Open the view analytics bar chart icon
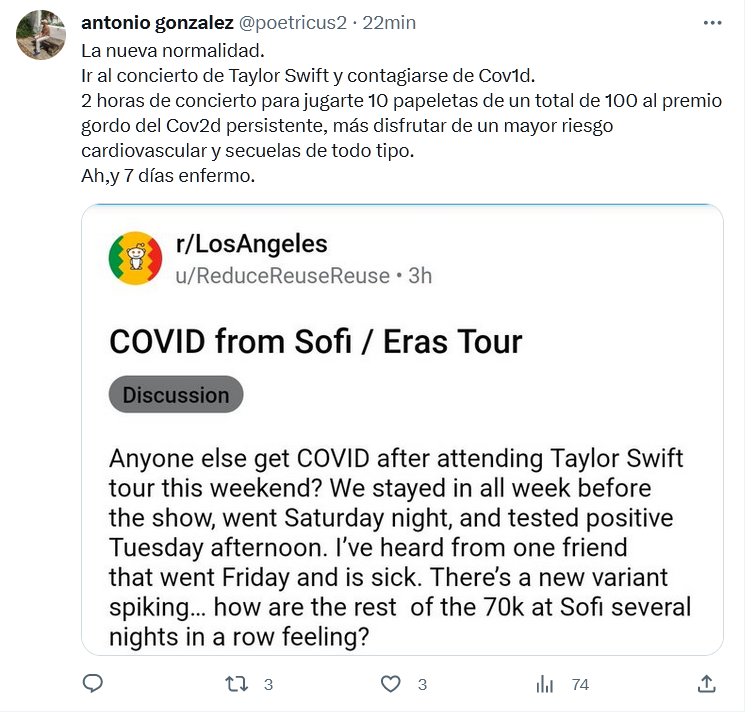Screen dimensions: 752x712 coord(545,684)
